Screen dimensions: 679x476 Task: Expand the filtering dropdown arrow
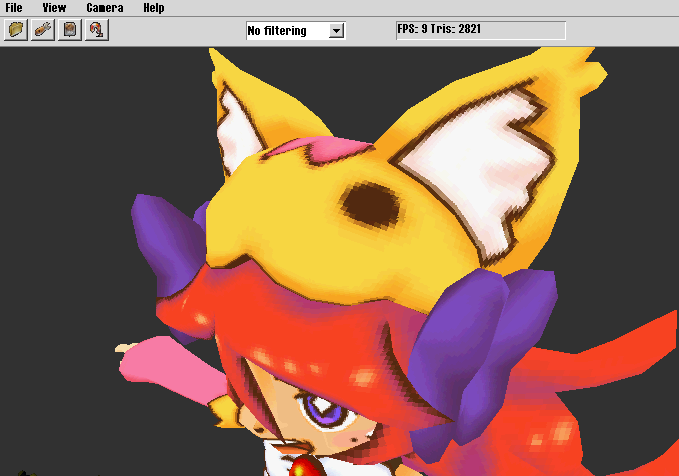click(x=336, y=31)
